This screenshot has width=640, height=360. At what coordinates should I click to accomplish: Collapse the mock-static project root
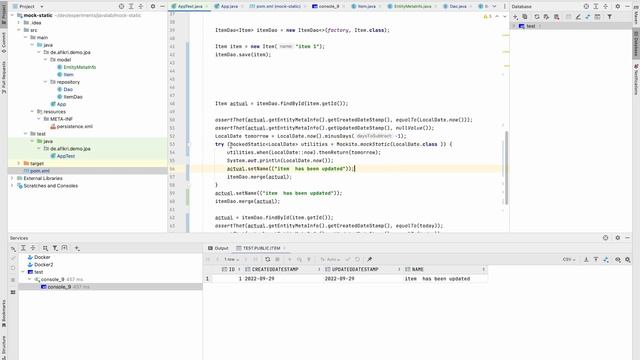12,15
